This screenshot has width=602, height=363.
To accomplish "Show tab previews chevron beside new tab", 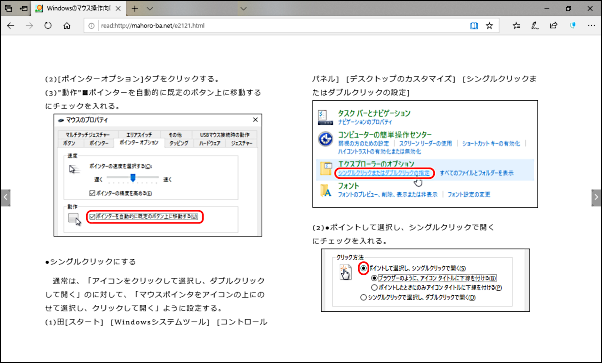I will click(150, 8).
